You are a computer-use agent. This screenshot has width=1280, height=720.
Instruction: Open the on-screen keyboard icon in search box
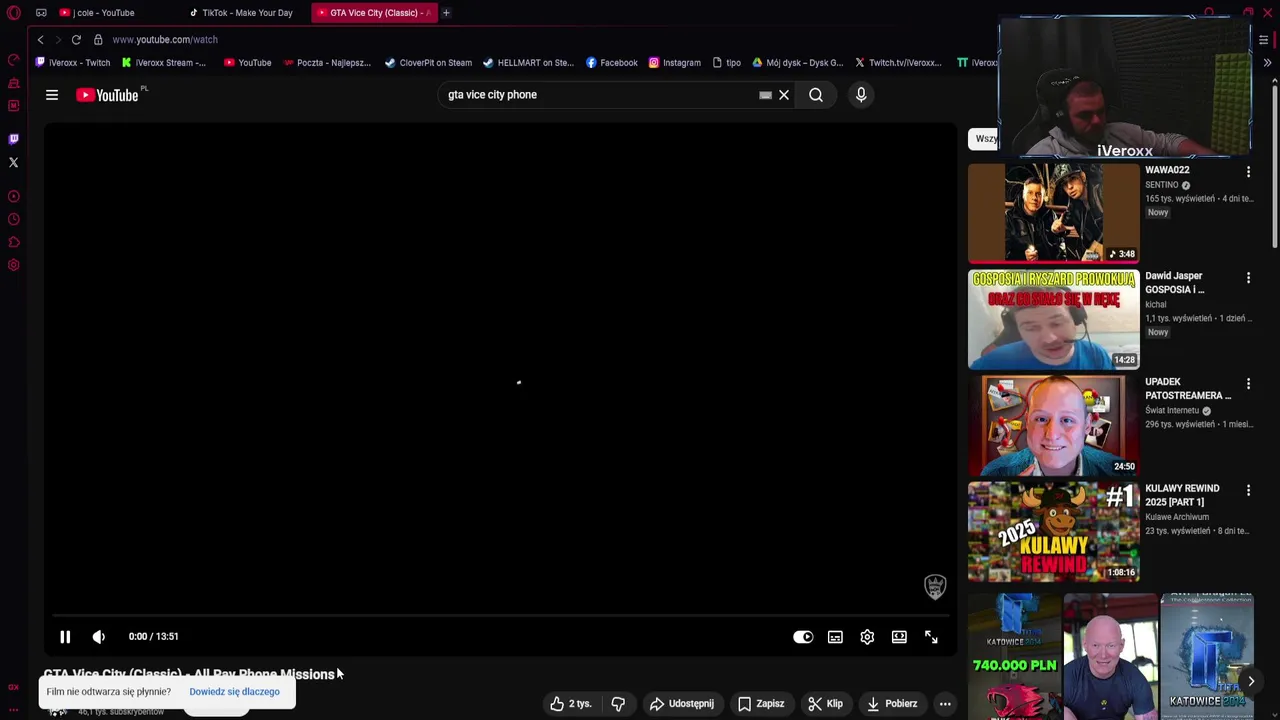point(765,95)
